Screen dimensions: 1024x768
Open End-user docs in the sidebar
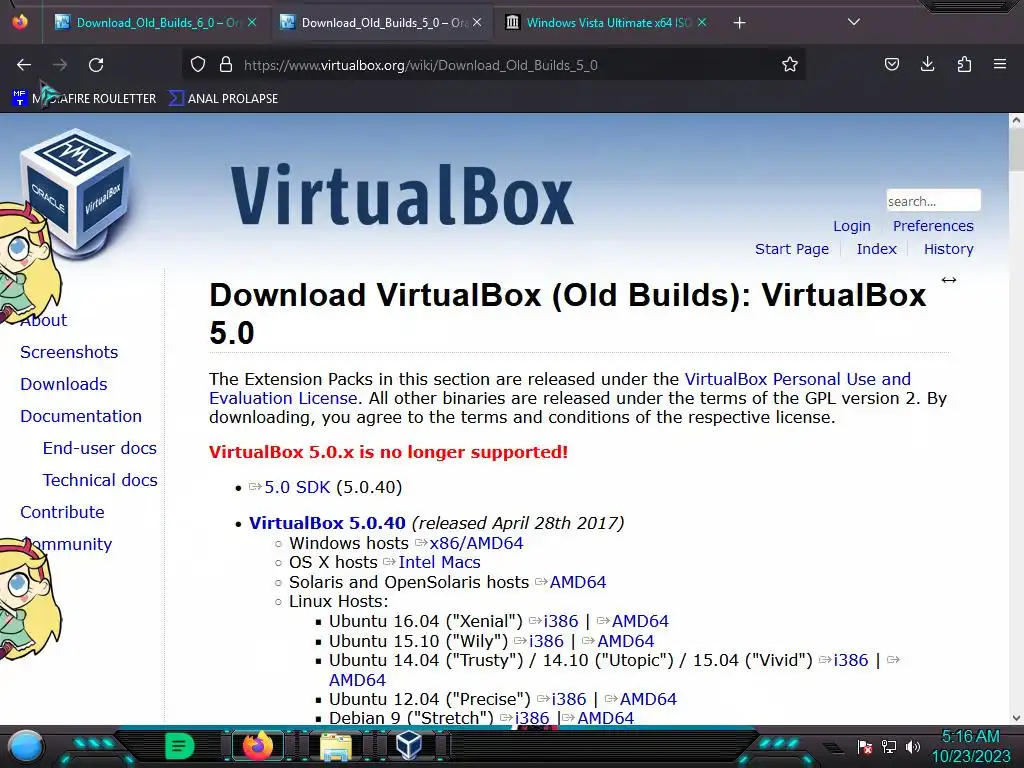[100, 448]
